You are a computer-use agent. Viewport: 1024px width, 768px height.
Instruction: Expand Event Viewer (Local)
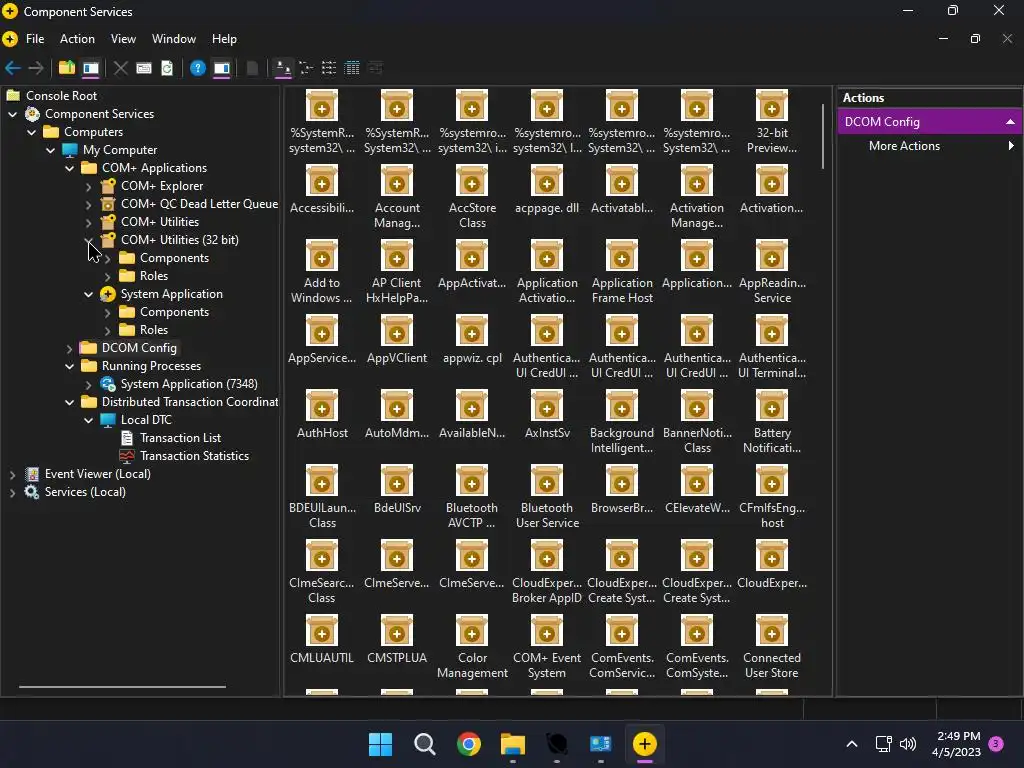(x=12, y=475)
